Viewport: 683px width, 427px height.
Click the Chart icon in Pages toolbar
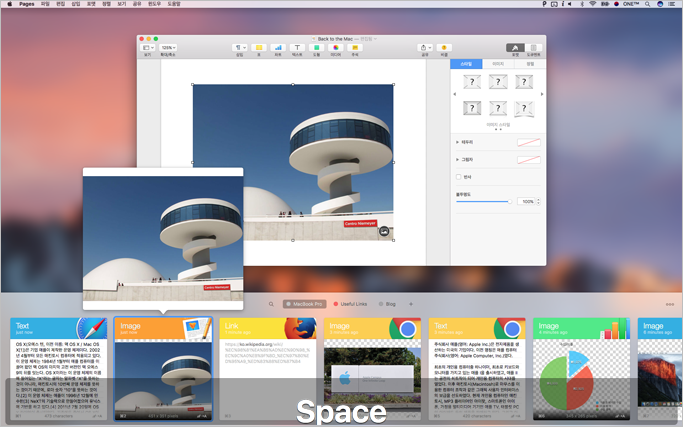[x=278, y=47]
